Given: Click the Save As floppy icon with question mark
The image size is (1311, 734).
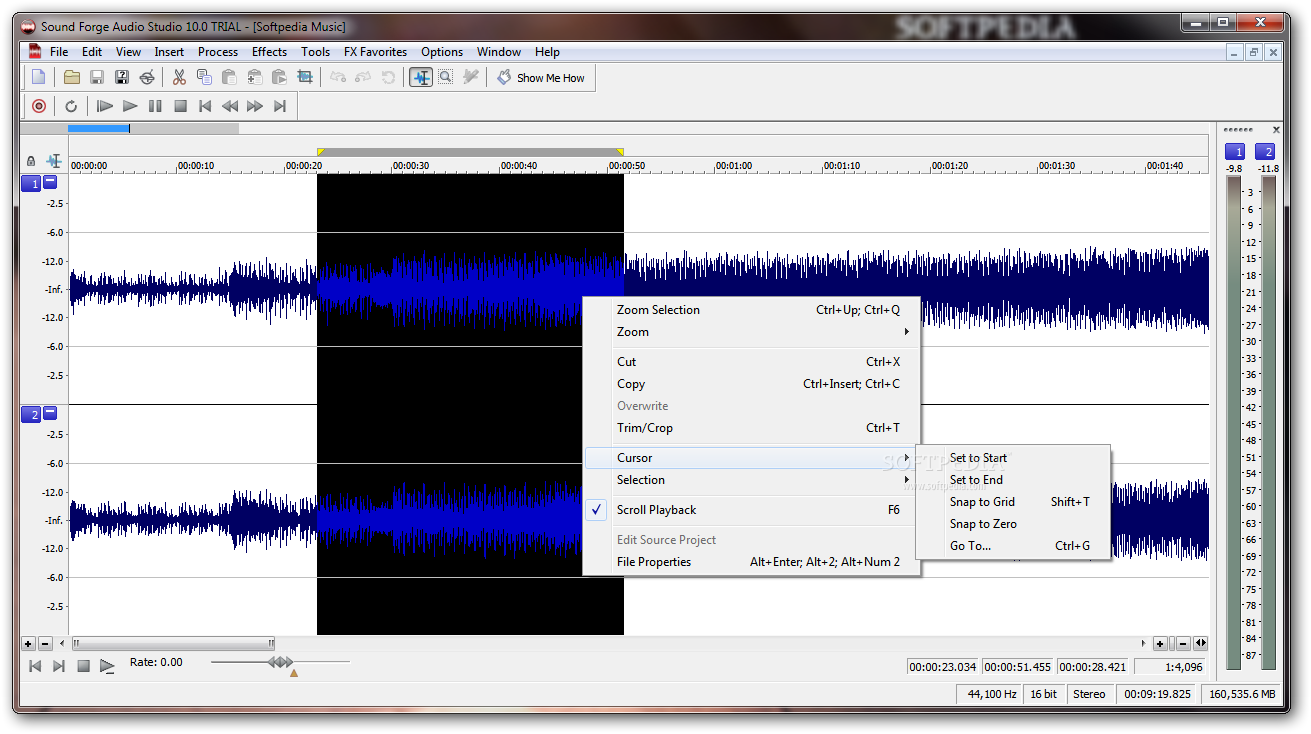Looking at the screenshot, I should tap(121, 77).
